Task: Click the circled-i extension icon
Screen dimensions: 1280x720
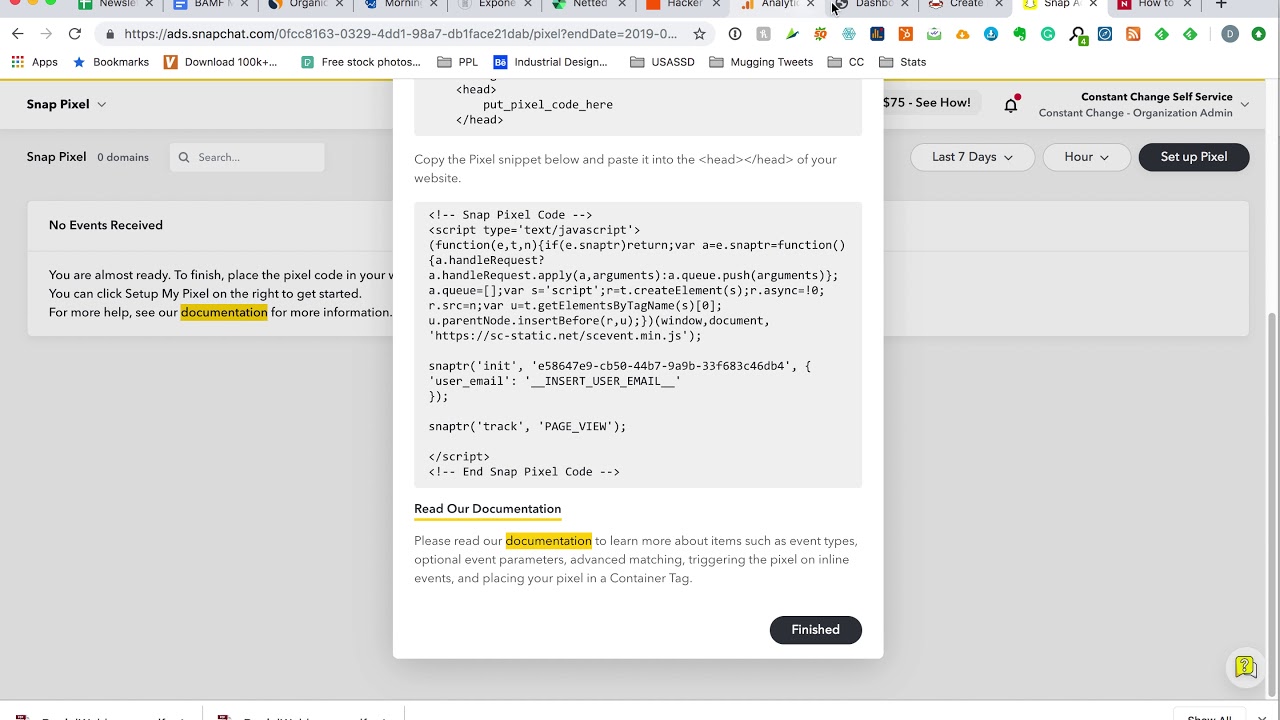Action: pyautogui.click(x=735, y=34)
